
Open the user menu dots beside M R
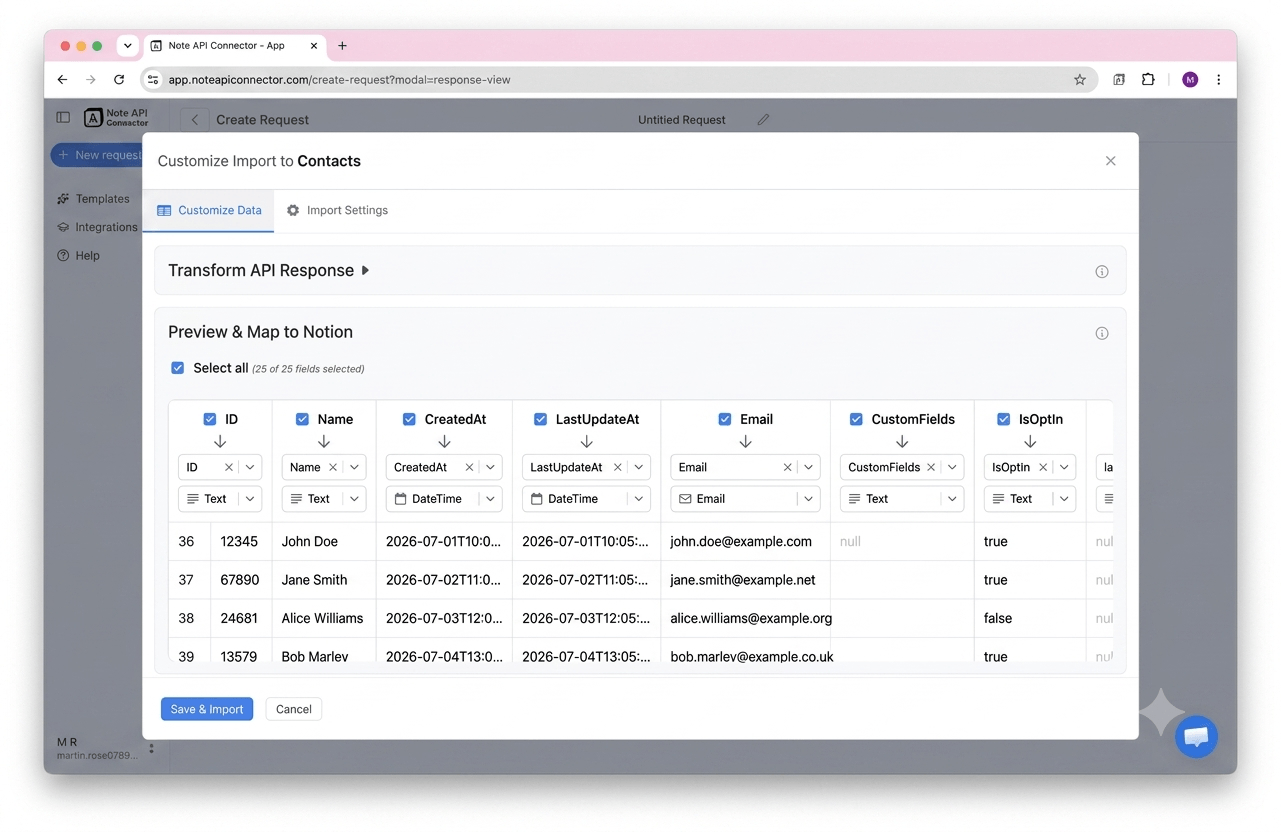click(152, 748)
